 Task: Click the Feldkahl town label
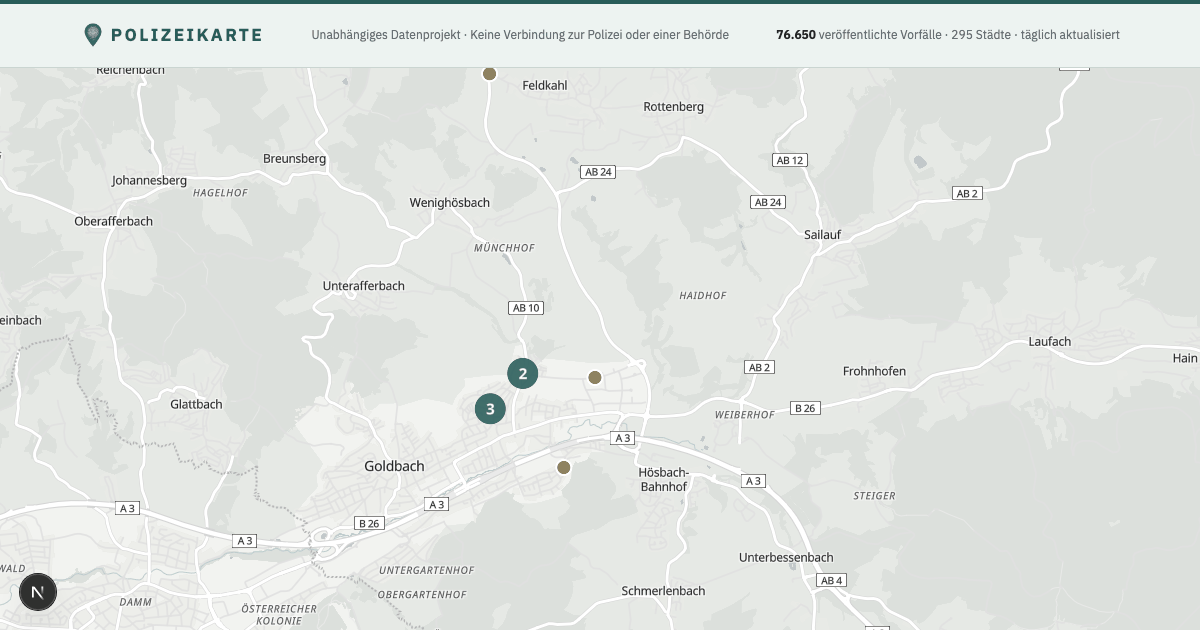tap(545, 86)
